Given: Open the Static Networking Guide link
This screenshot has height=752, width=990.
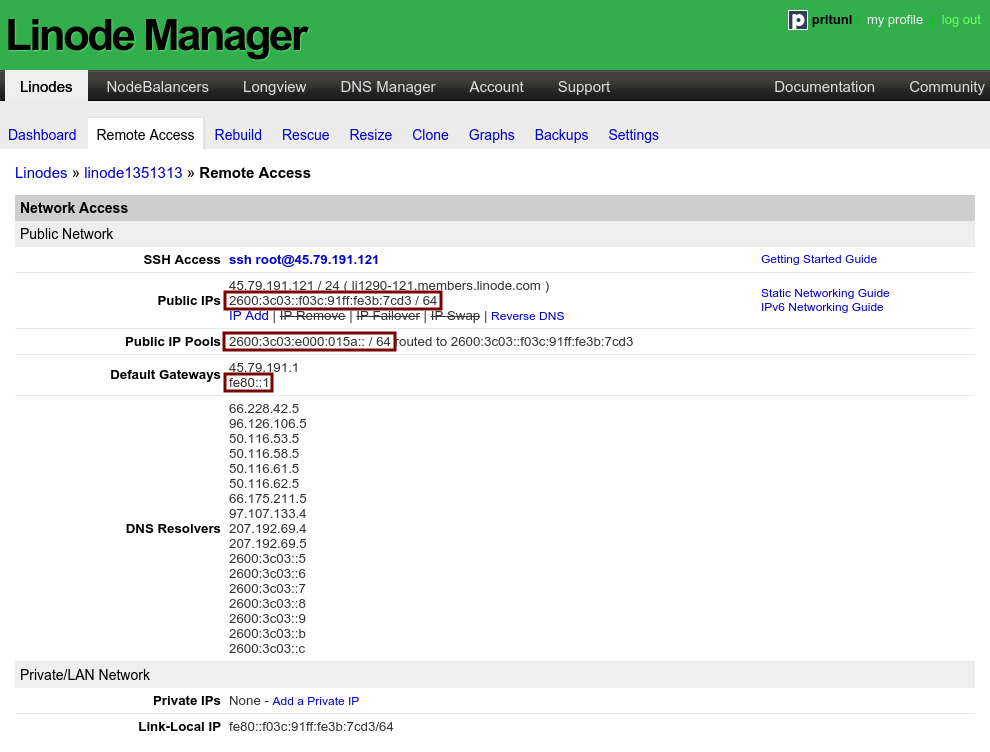Looking at the screenshot, I should (825, 293).
